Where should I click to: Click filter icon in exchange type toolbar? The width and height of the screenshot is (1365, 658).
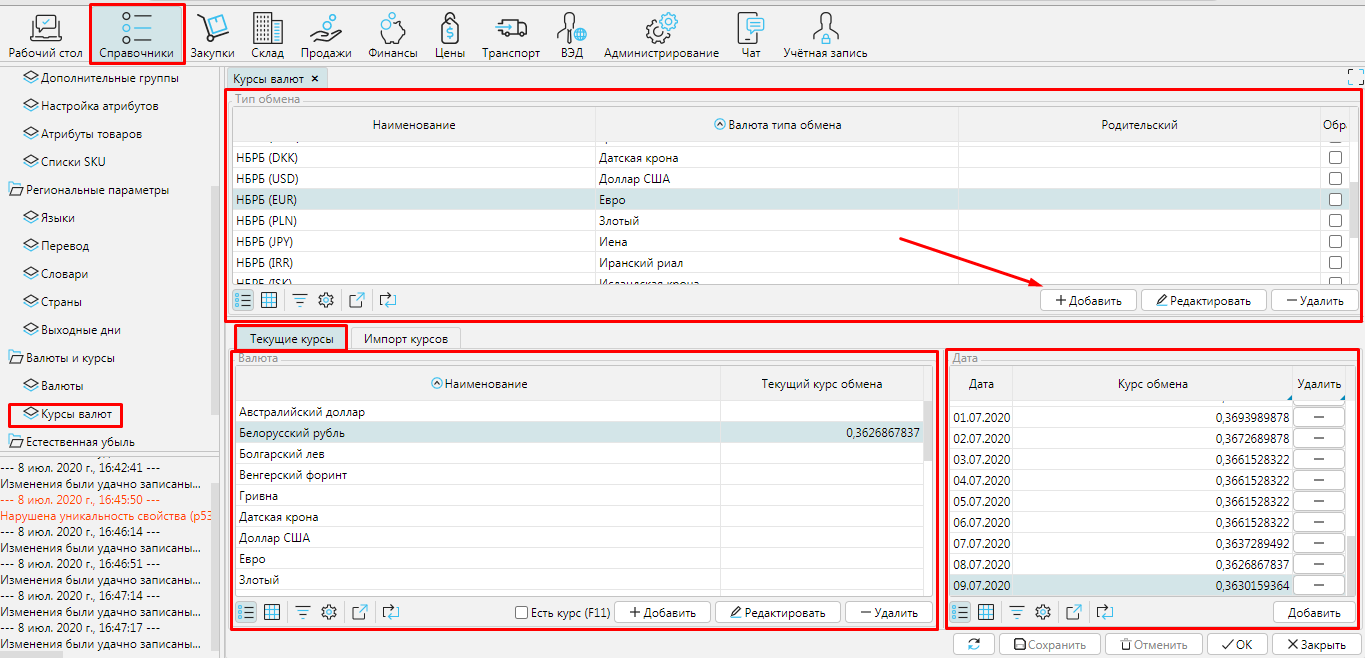click(x=299, y=300)
